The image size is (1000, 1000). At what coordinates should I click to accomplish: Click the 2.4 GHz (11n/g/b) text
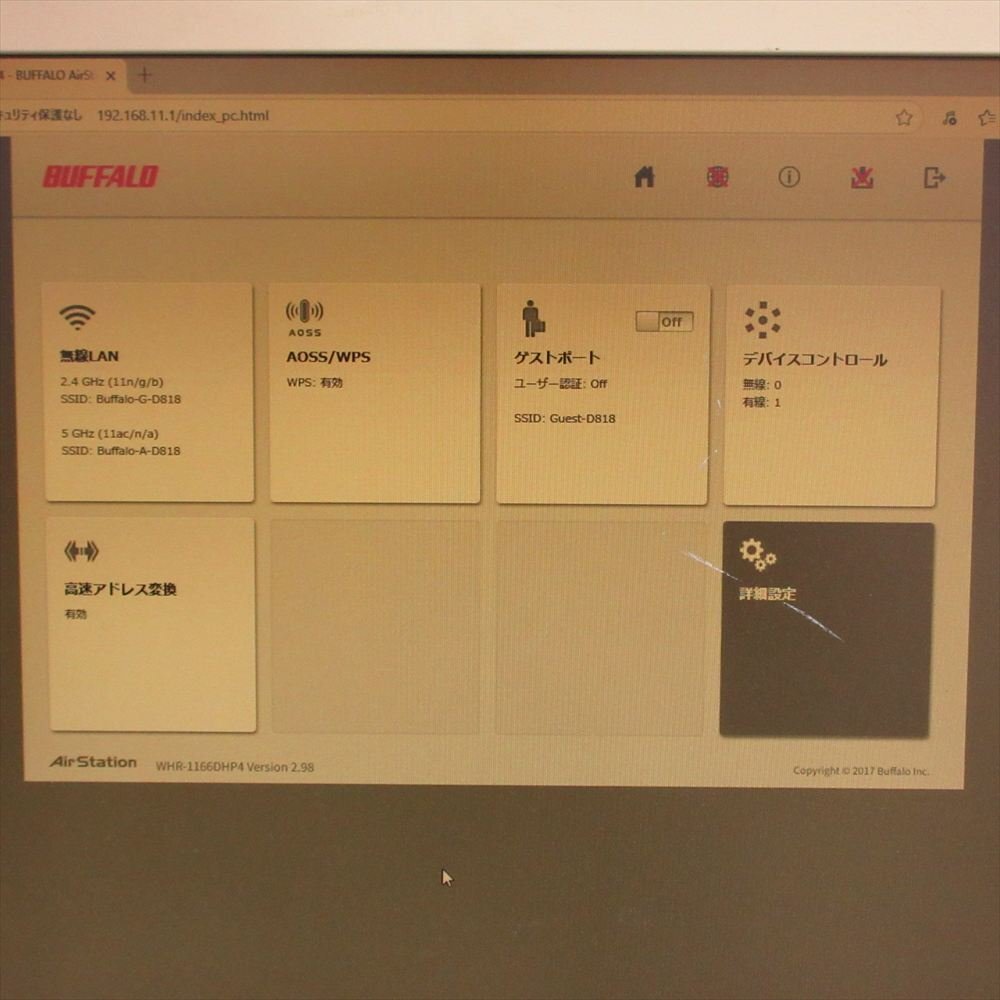(x=112, y=381)
